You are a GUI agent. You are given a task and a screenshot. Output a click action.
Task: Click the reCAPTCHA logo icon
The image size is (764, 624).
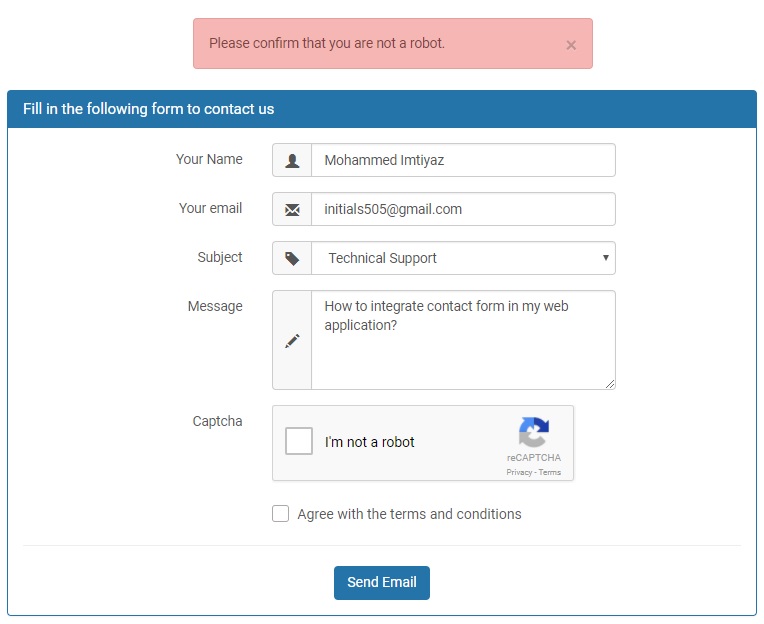[534, 433]
